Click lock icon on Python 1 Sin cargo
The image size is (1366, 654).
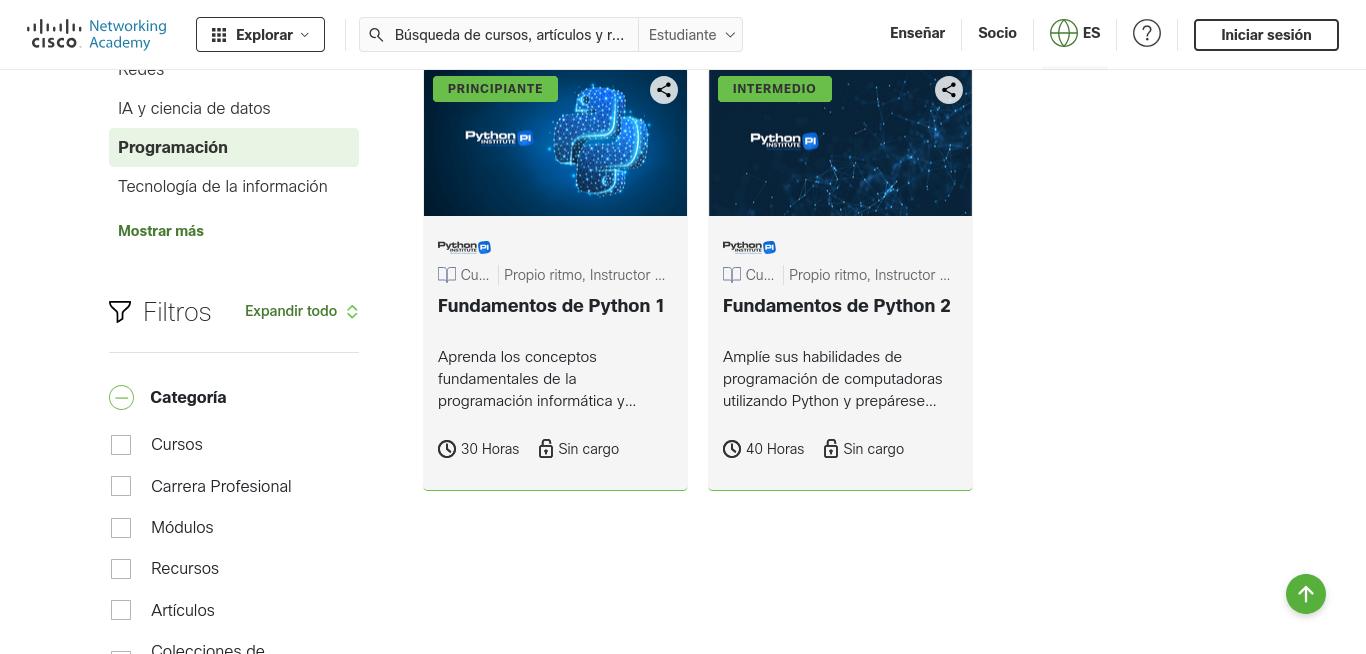click(546, 449)
